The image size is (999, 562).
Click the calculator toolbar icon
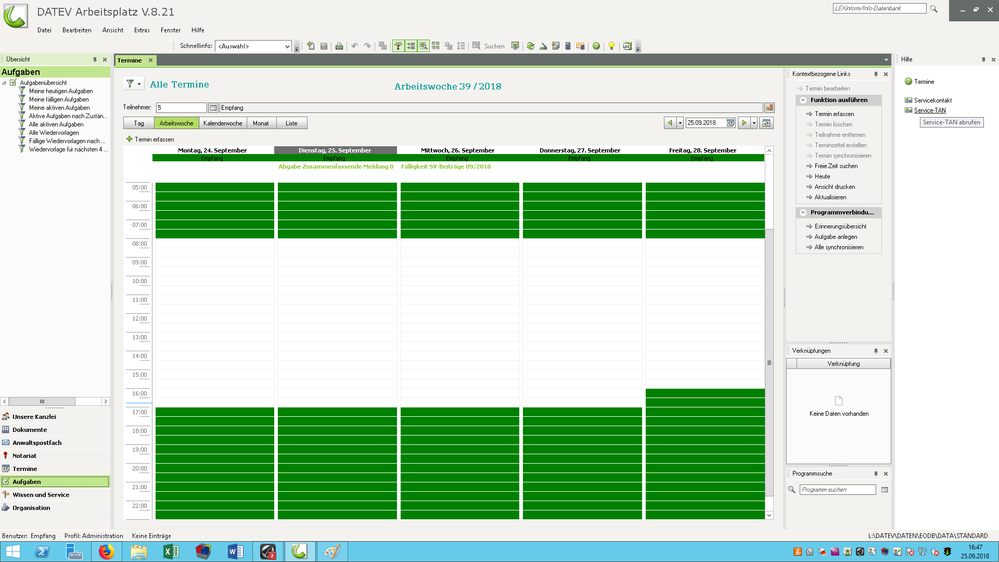point(568,46)
